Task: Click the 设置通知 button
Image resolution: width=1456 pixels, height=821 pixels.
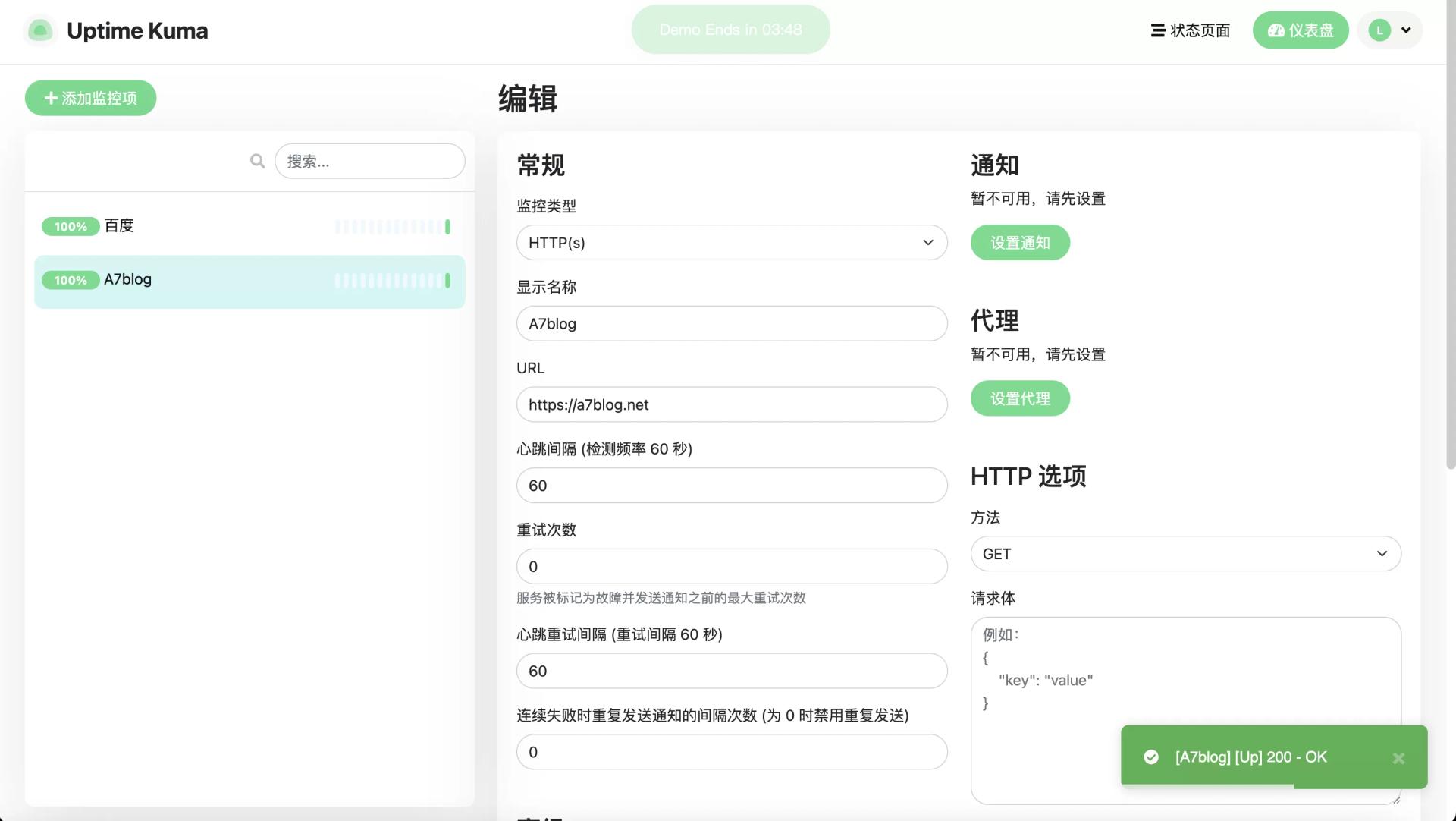Action: (x=1020, y=243)
